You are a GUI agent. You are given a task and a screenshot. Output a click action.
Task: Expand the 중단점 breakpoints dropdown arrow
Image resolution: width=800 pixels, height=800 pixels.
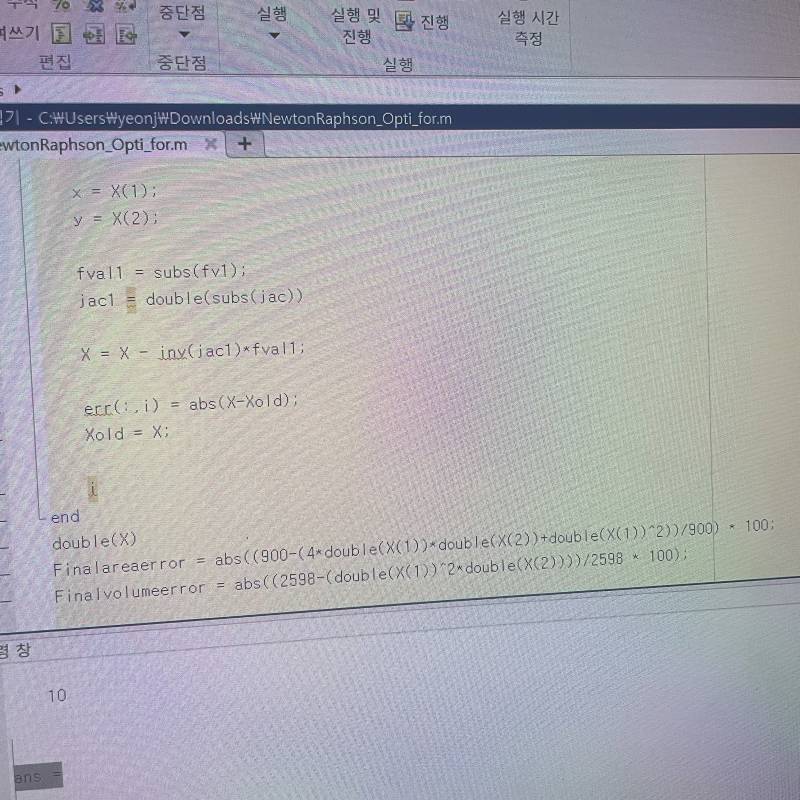click(183, 37)
